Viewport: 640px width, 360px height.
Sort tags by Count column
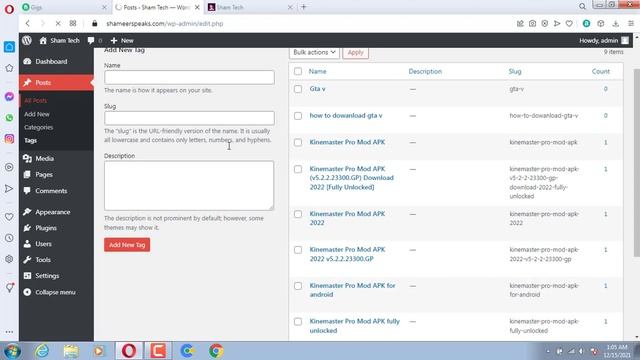coord(601,71)
